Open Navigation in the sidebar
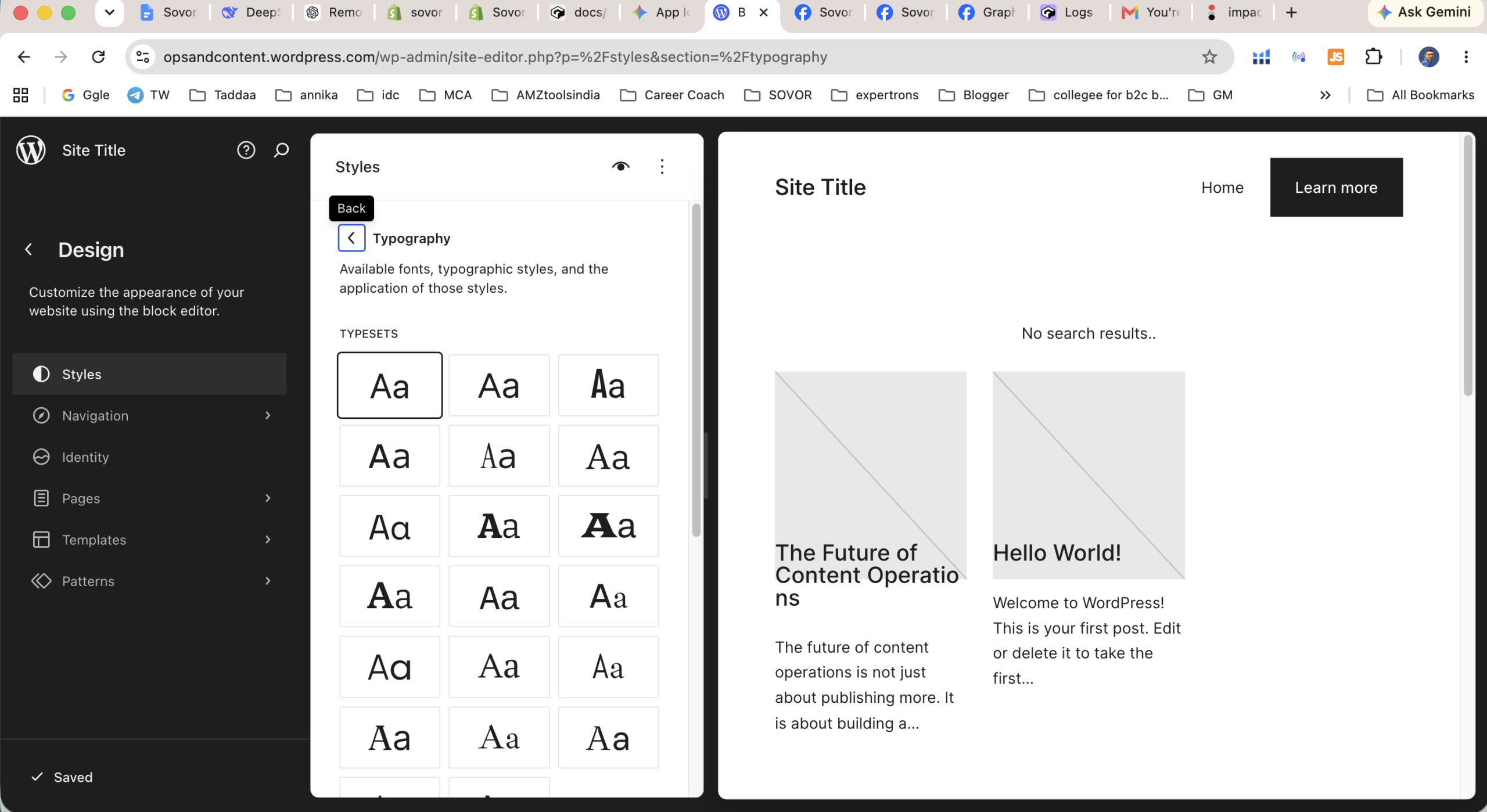The height and width of the screenshot is (812, 1487). pos(149,416)
